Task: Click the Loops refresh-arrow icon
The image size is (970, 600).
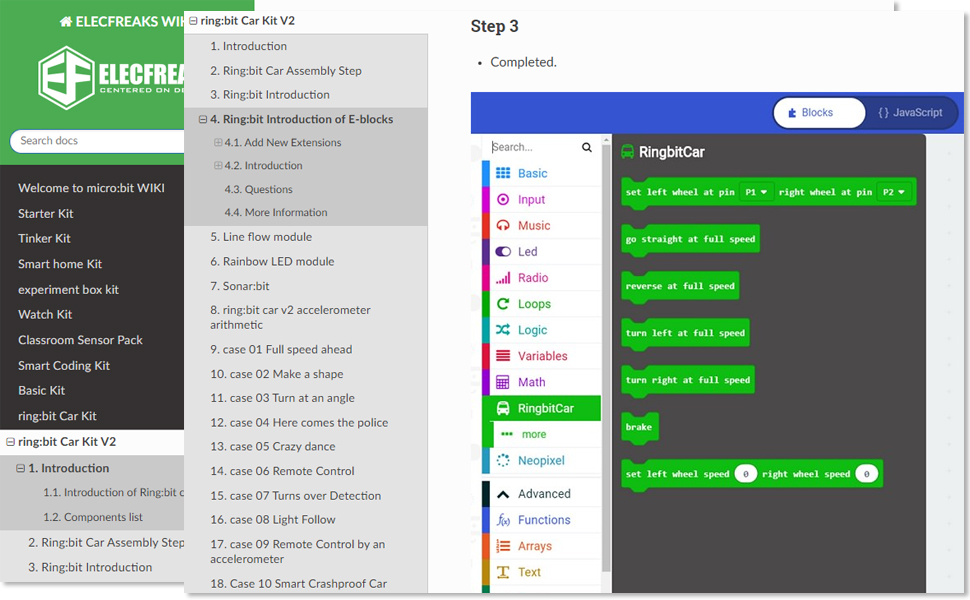Action: pos(503,304)
